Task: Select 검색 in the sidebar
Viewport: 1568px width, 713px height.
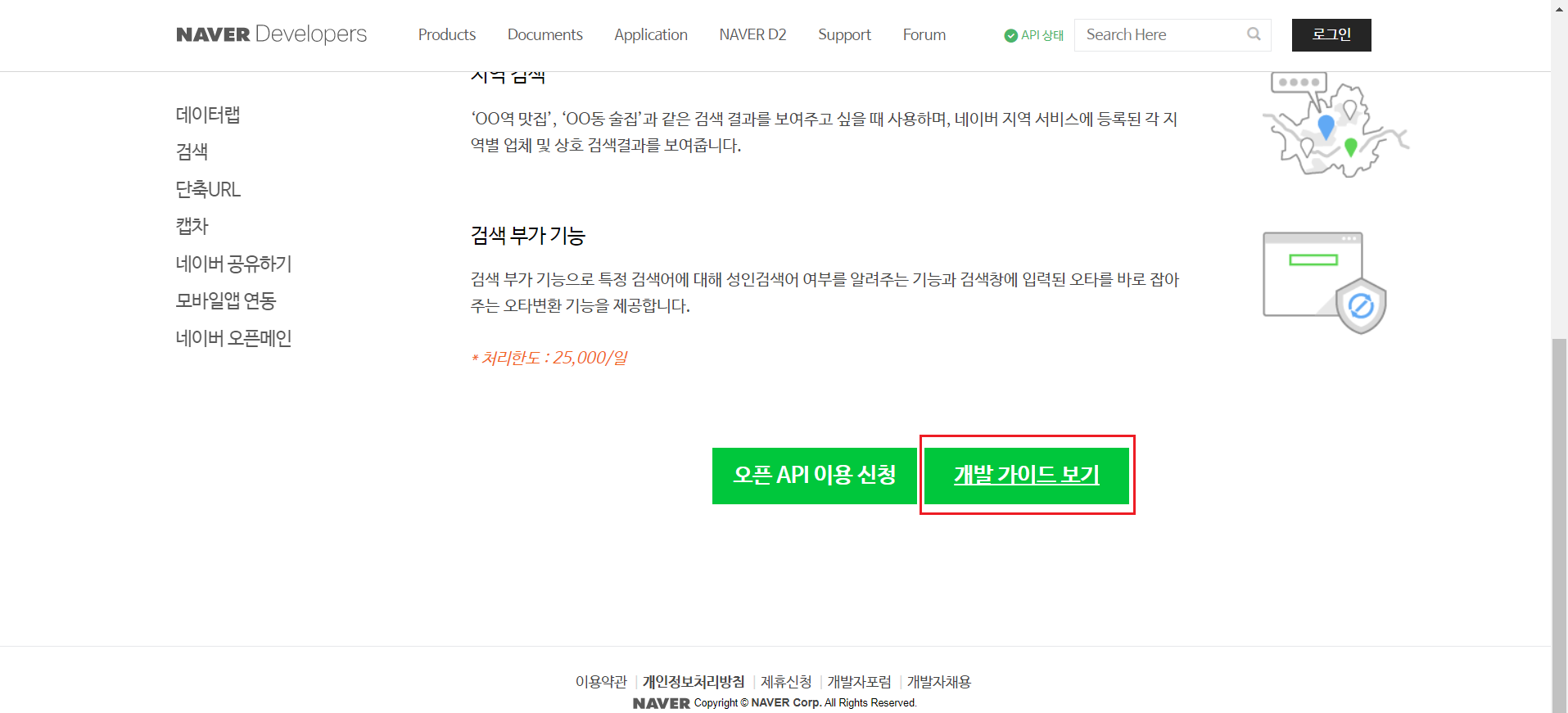Action: click(192, 151)
